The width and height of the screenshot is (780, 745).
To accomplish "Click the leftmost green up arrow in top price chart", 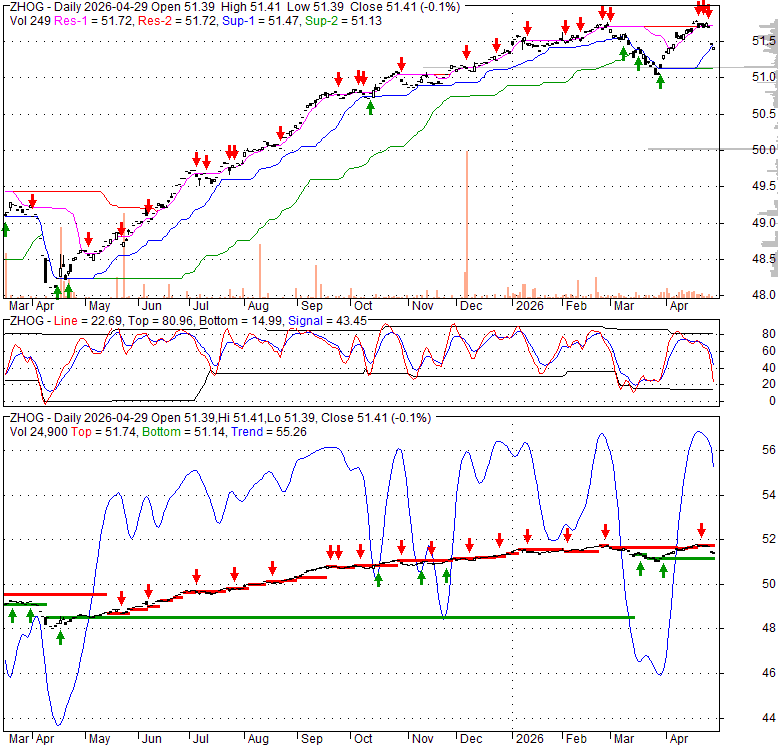I will [x=5, y=229].
